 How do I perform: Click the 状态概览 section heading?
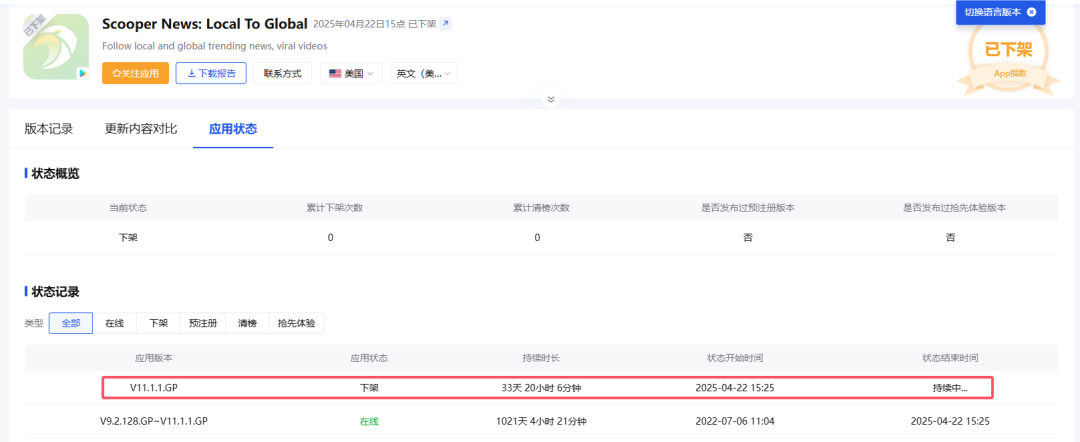(55, 174)
